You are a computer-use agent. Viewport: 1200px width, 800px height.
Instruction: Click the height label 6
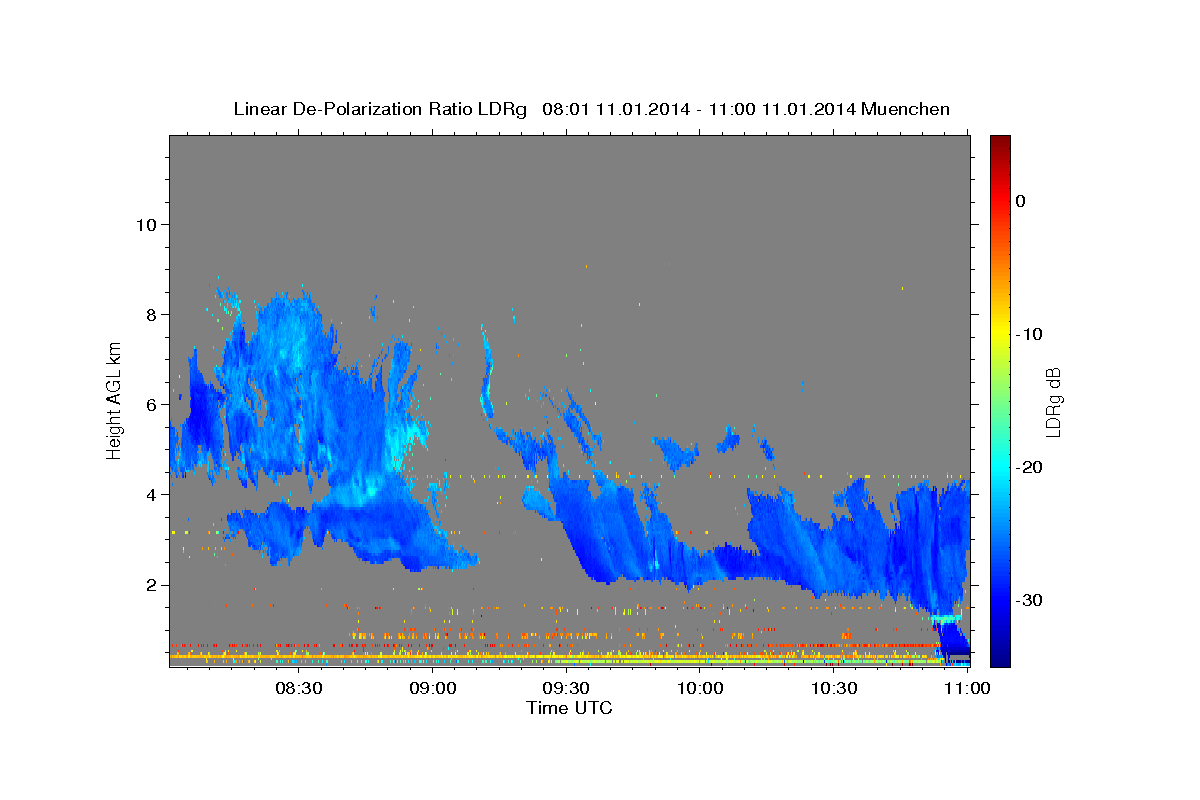[x=151, y=405]
